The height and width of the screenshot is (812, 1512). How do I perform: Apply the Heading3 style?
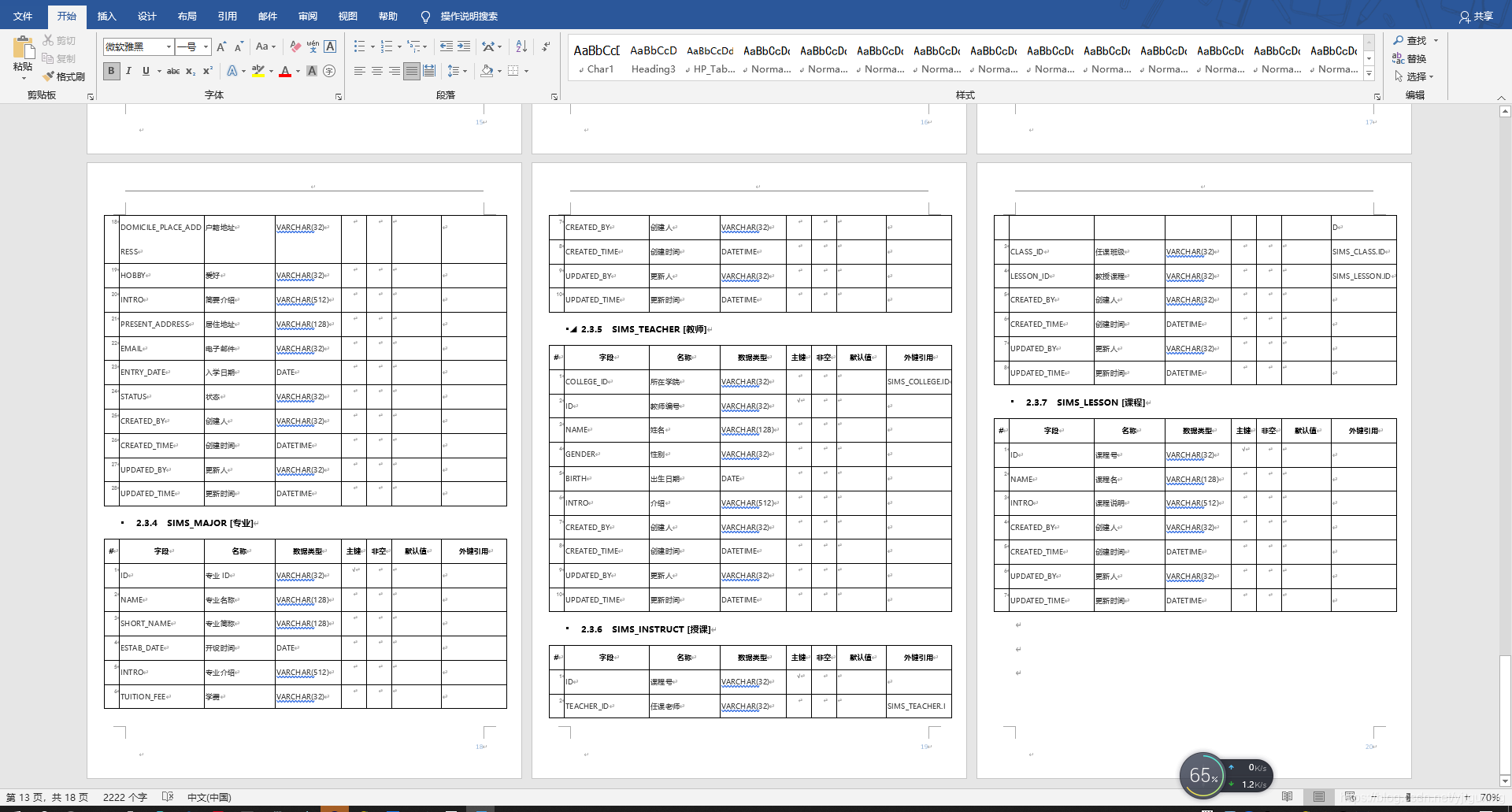(x=654, y=59)
